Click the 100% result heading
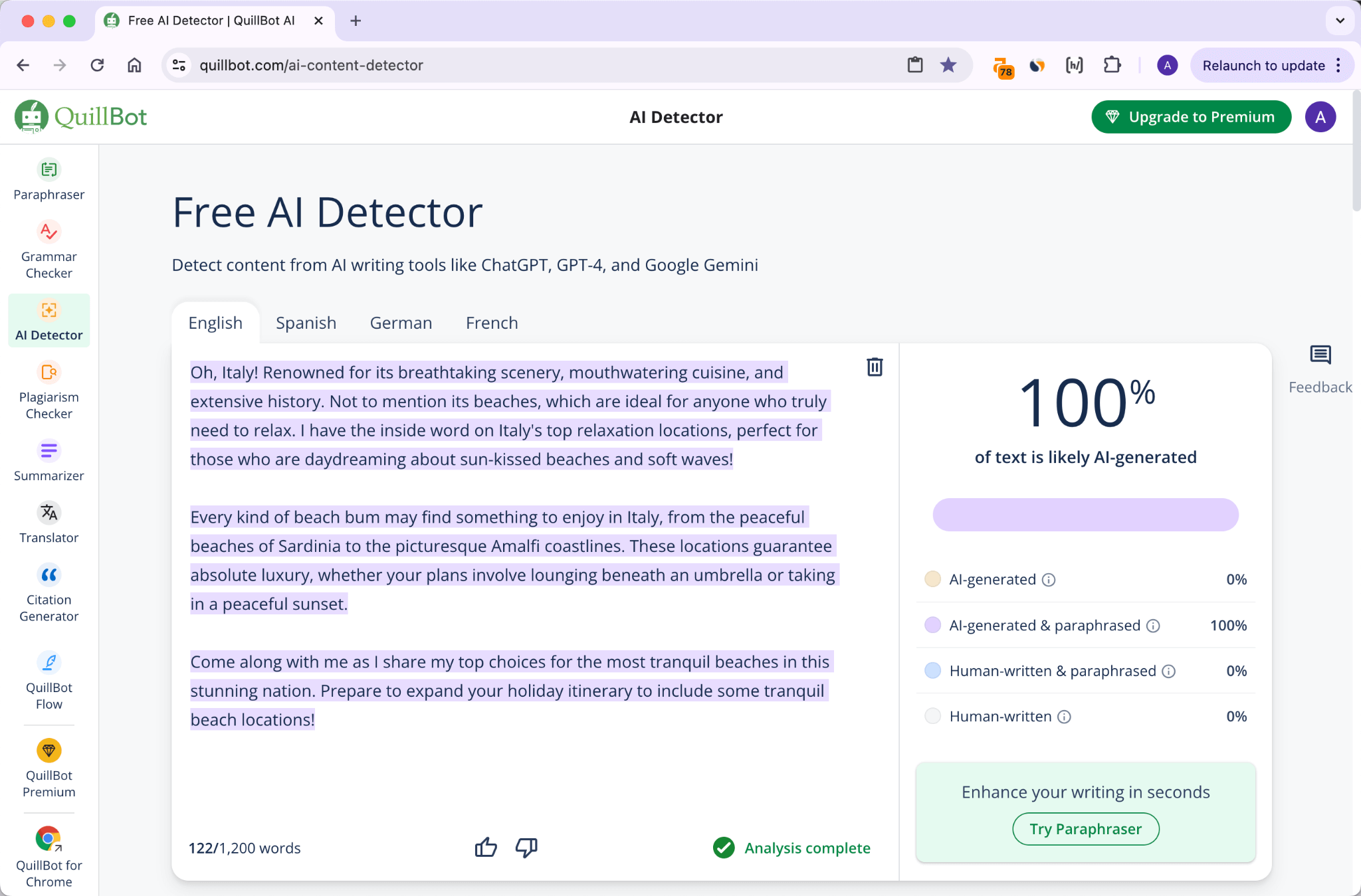This screenshot has height=896, width=1361. tap(1086, 403)
